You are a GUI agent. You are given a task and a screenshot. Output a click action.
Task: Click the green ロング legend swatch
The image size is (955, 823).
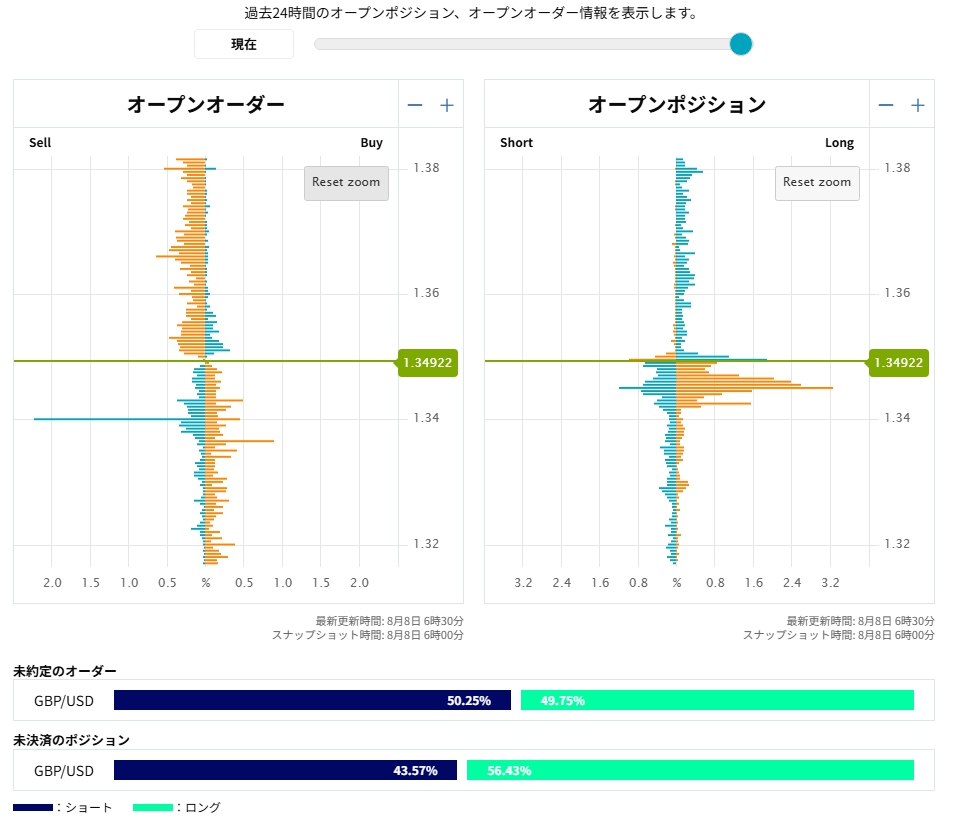pos(153,807)
